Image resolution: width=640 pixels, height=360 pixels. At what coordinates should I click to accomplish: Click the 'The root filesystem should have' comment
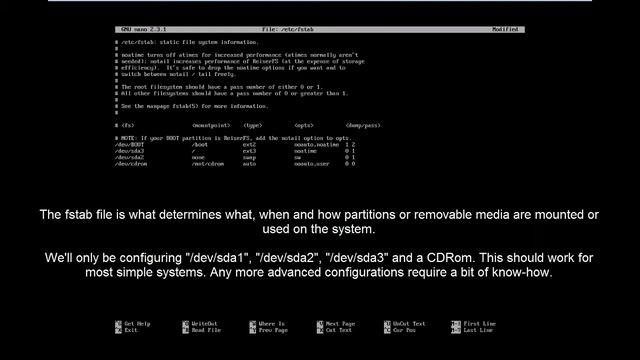click(x=219, y=87)
